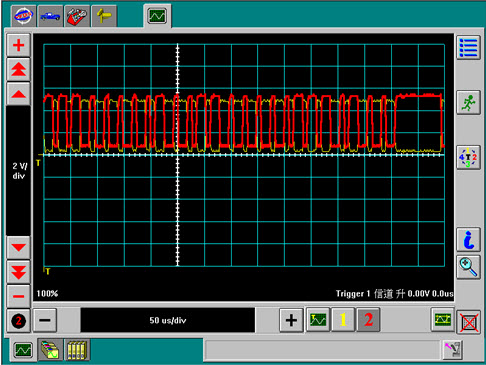This screenshot has height=365, width=486.
Task: Move trace up fast with double up arrow
Action: [19, 69]
